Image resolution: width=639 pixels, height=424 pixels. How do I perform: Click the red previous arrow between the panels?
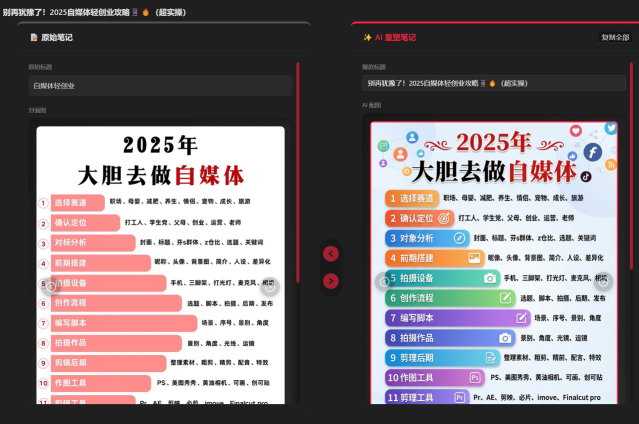[331, 254]
